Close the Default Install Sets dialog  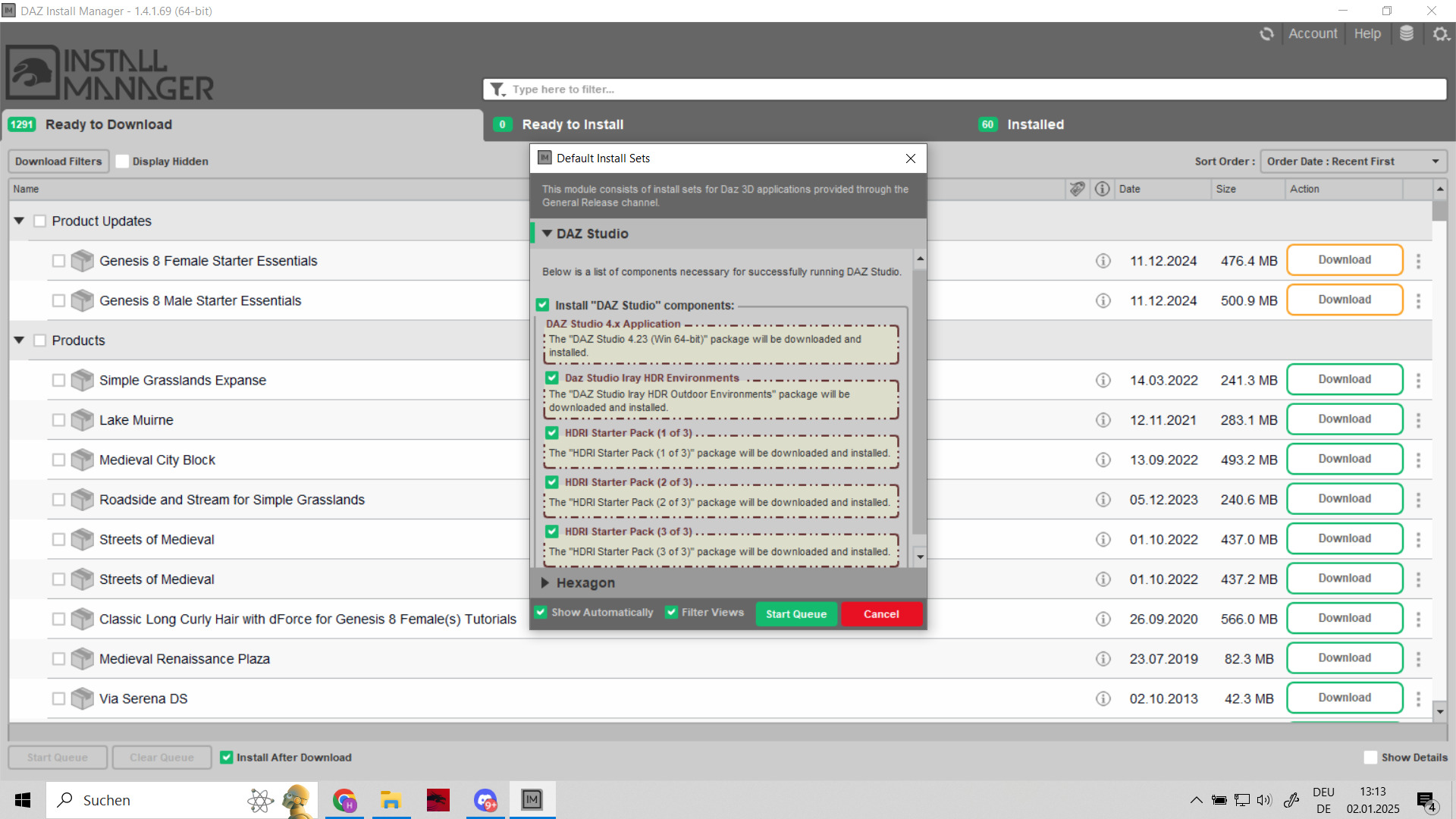[911, 158]
